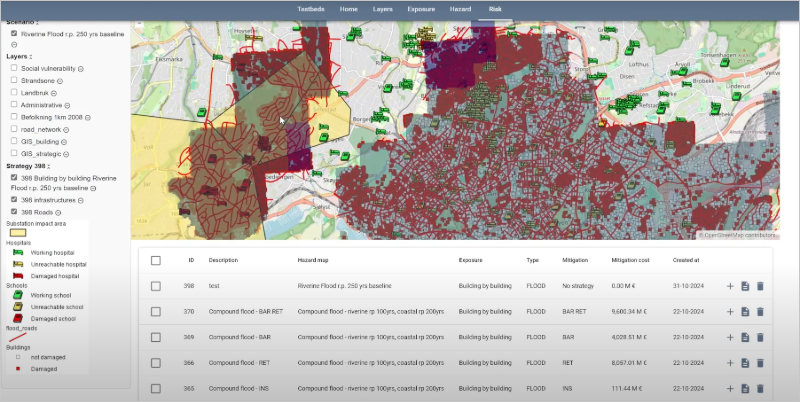Screen dimensions: 800x402
Task: Tick the select-all checkbox in table header
Action: (x=155, y=260)
